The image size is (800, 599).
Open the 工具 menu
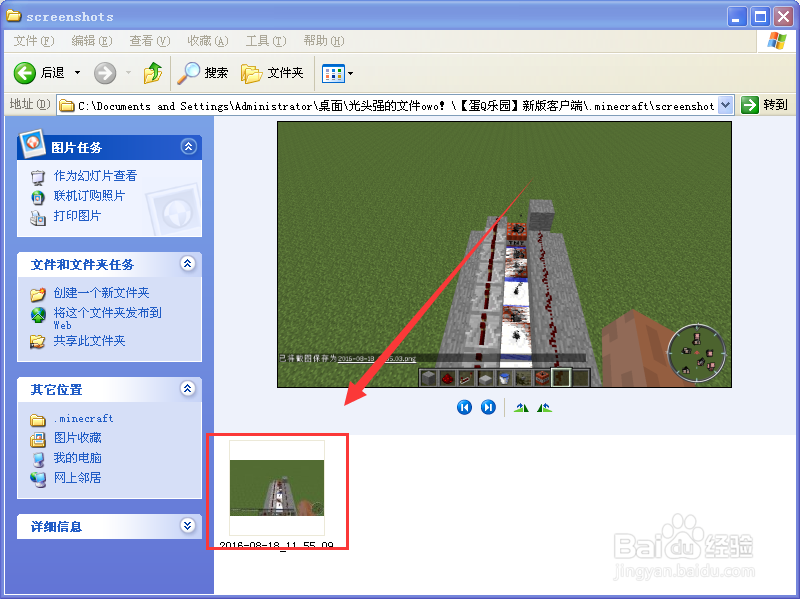(266, 41)
